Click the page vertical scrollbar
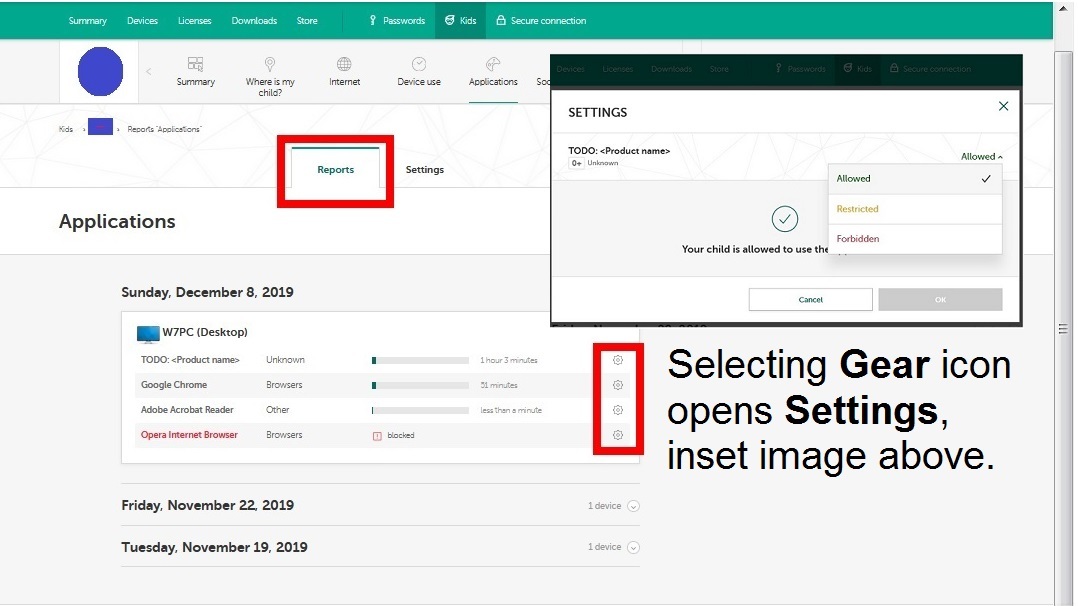This screenshot has height=606, width=1078. 1063,329
